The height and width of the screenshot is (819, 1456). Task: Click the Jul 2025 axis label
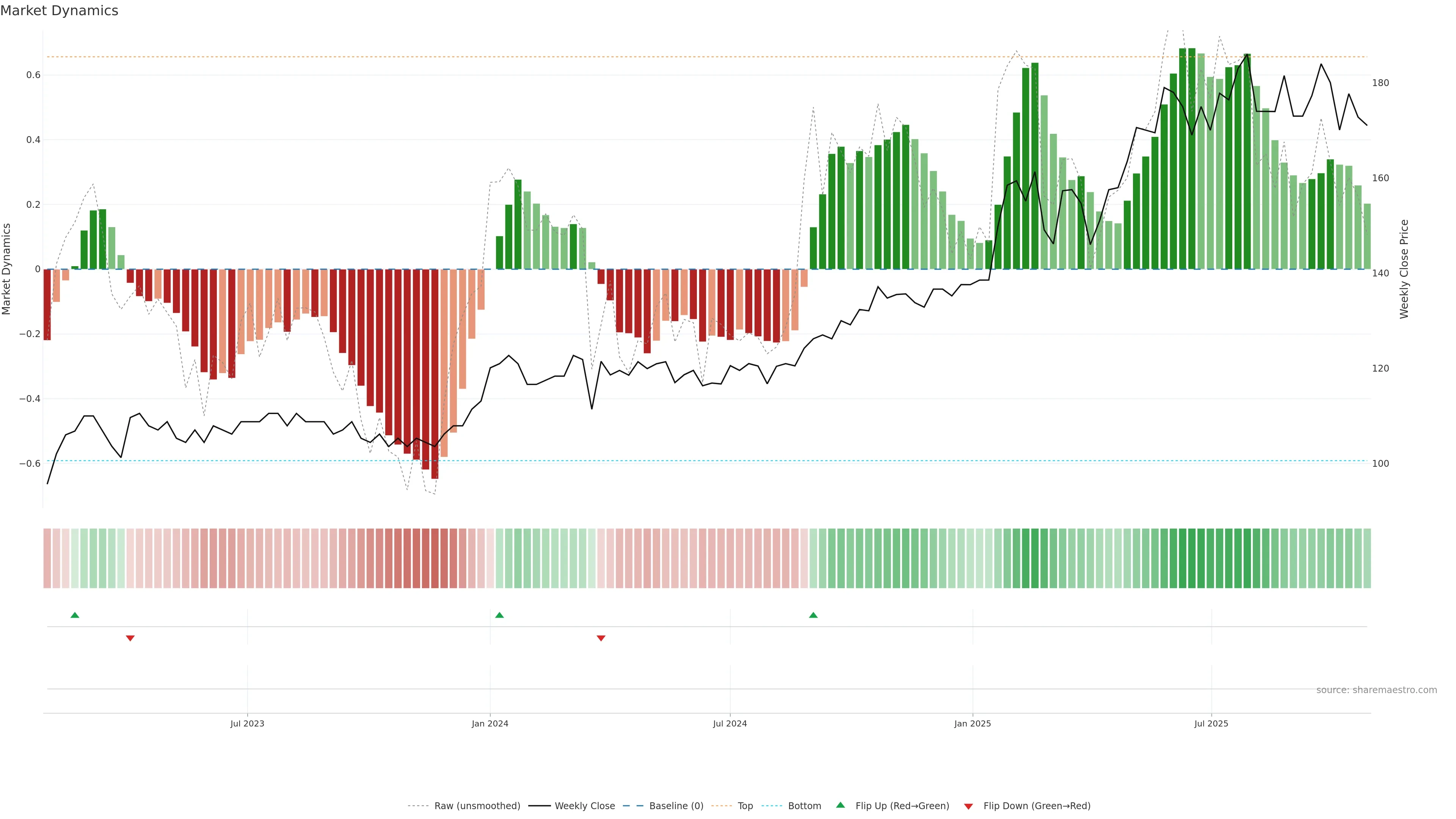pyautogui.click(x=1211, y=723)
